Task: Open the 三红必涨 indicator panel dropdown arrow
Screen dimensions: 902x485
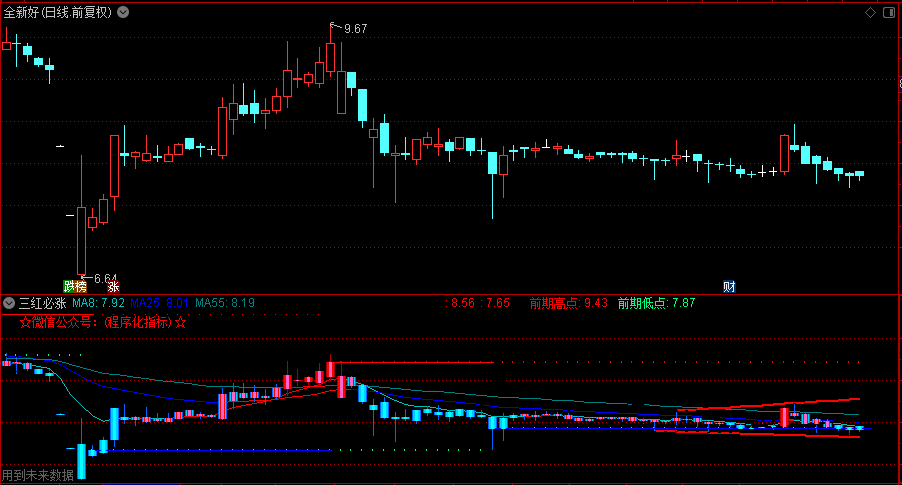Action: (x=9, y=303)
